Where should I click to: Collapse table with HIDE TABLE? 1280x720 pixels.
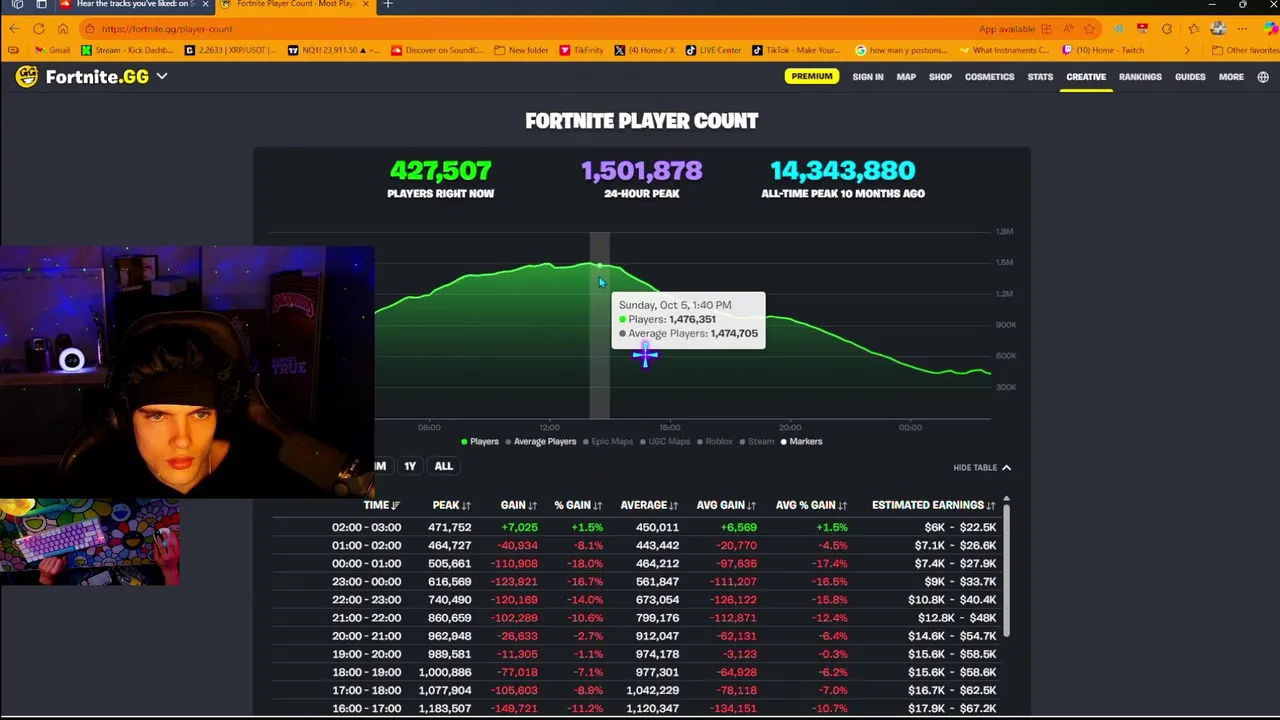(x=982, y=467)
